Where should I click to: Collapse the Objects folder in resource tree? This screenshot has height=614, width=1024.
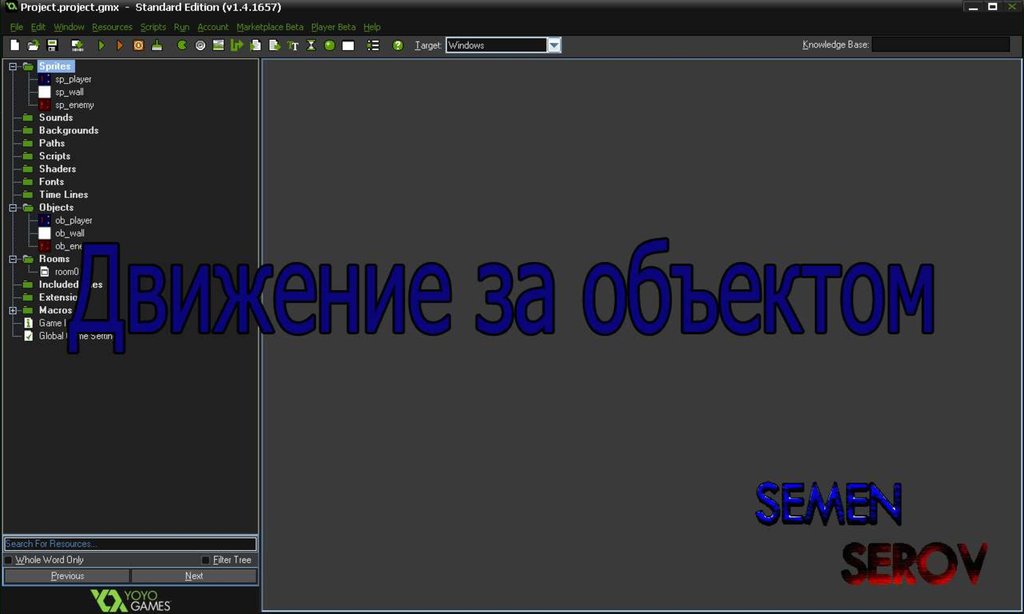pyautogui.click(x=12, y=208)
